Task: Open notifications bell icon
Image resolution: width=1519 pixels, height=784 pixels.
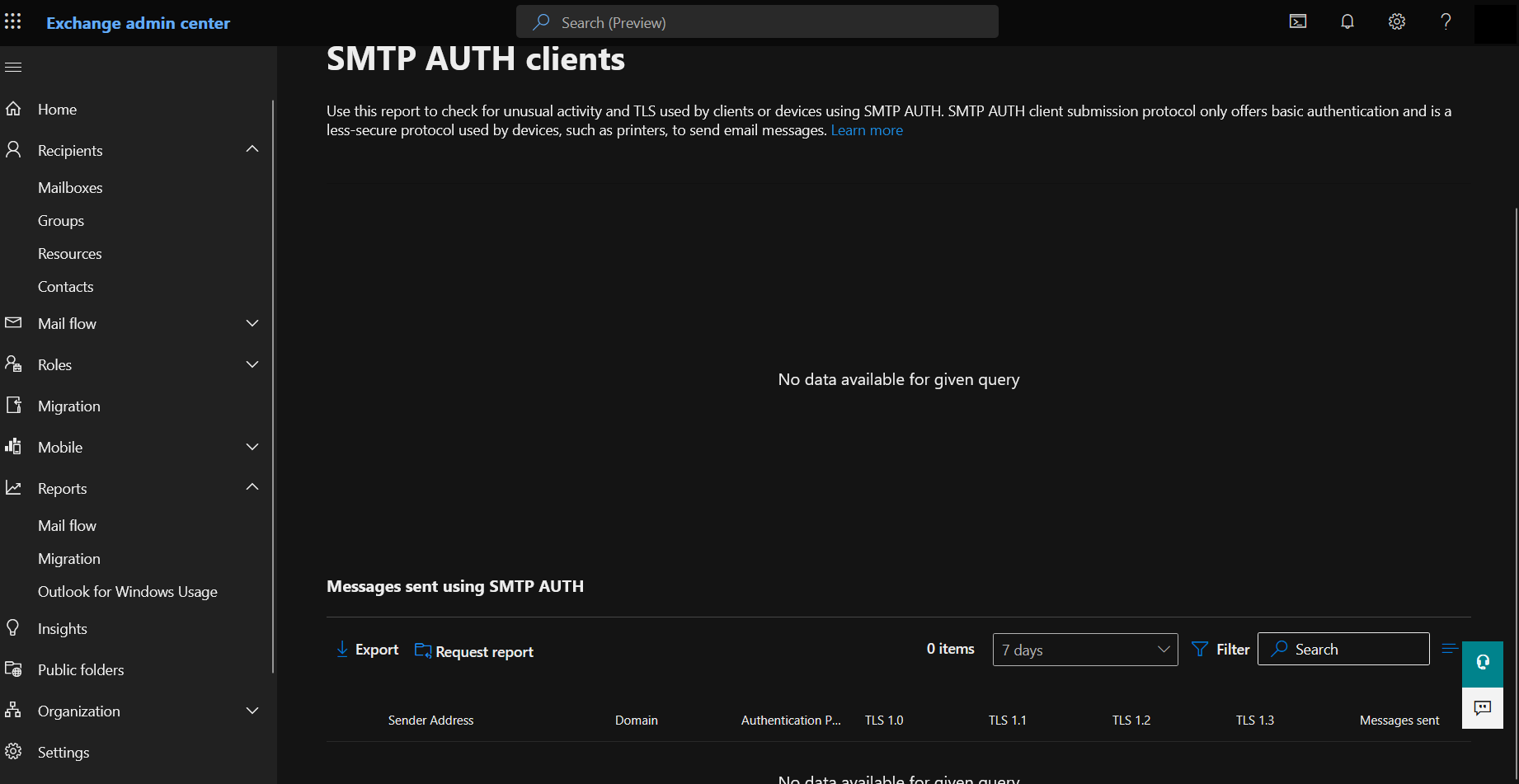Action: 1347,22
